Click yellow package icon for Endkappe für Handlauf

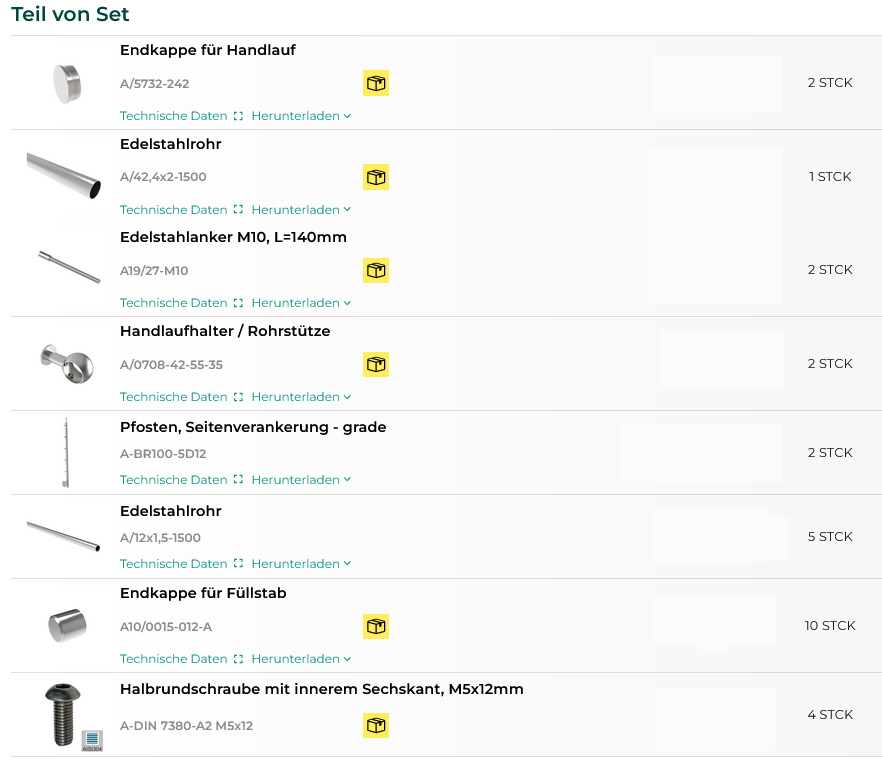376,83
